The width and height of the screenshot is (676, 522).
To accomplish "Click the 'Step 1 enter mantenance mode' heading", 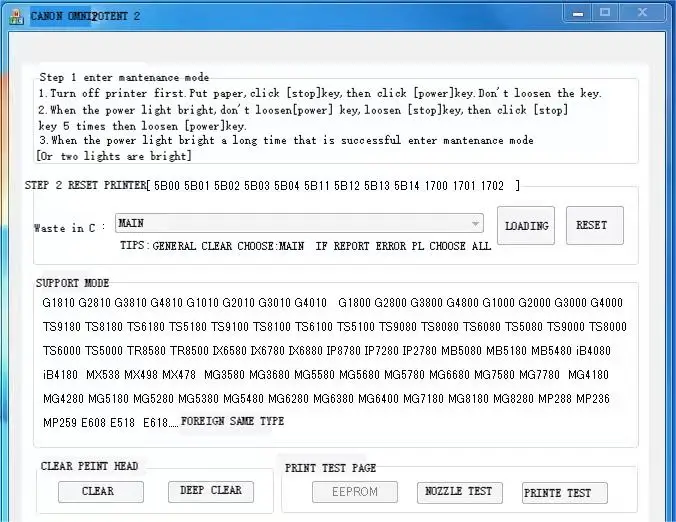I will (124, 78).
